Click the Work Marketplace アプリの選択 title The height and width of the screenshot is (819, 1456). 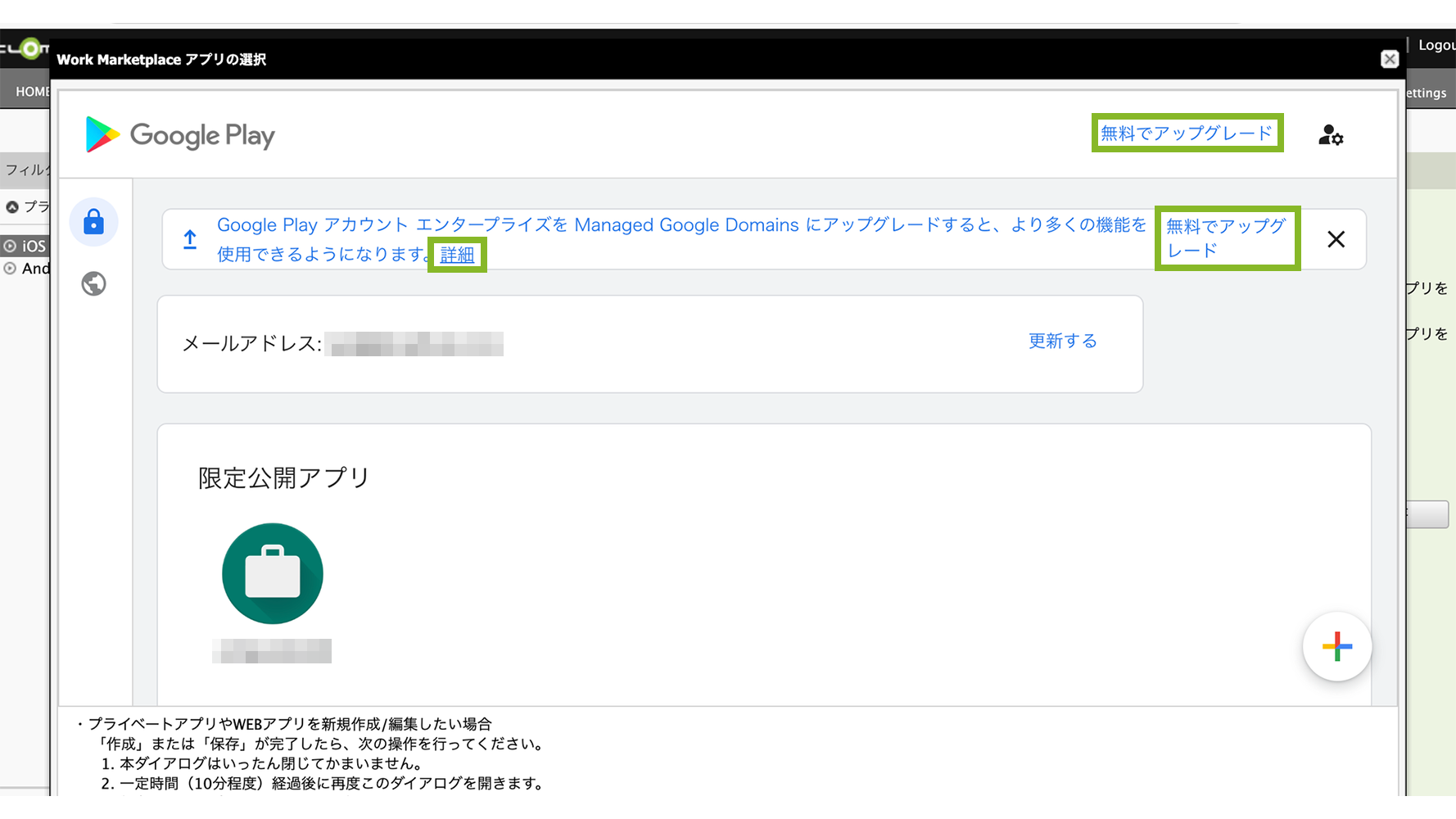pyautogui.click(x=161, y=59)
